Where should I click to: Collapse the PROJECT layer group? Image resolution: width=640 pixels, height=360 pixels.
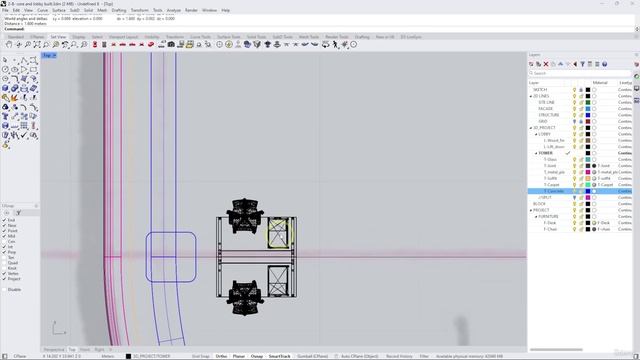[x=531, y=210]
